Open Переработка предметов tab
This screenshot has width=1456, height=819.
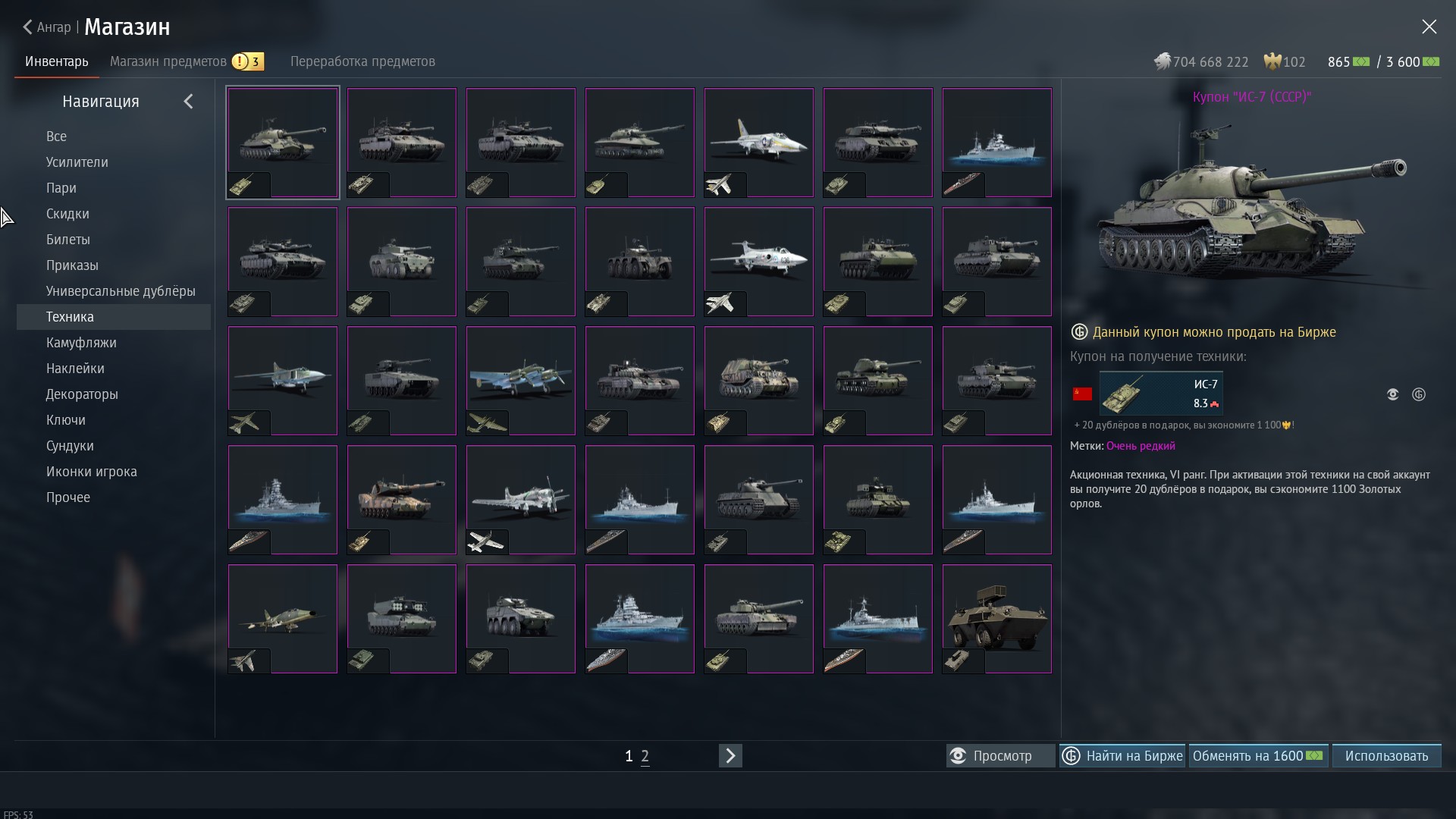[362, 61]
